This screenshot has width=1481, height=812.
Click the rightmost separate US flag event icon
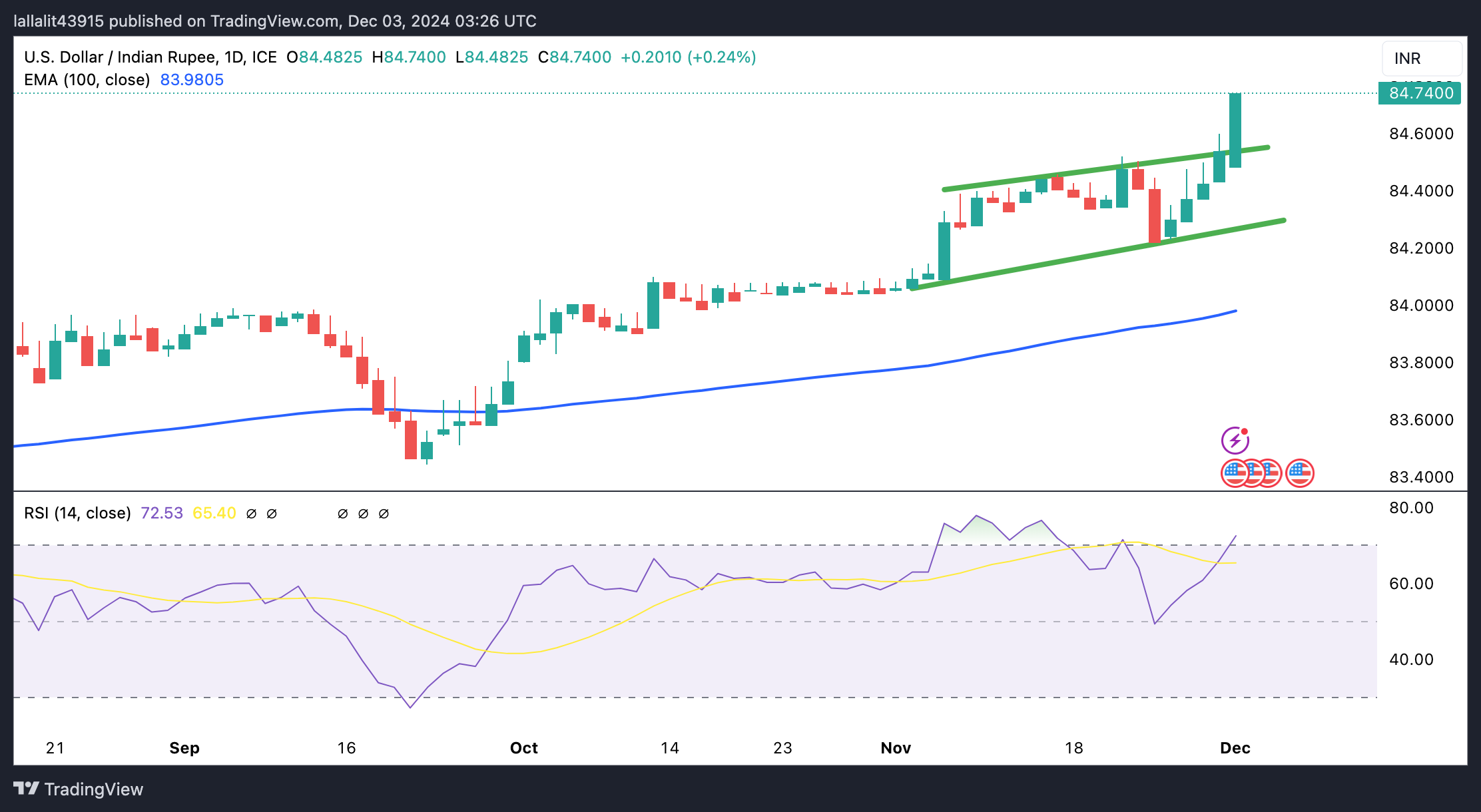1300,473
